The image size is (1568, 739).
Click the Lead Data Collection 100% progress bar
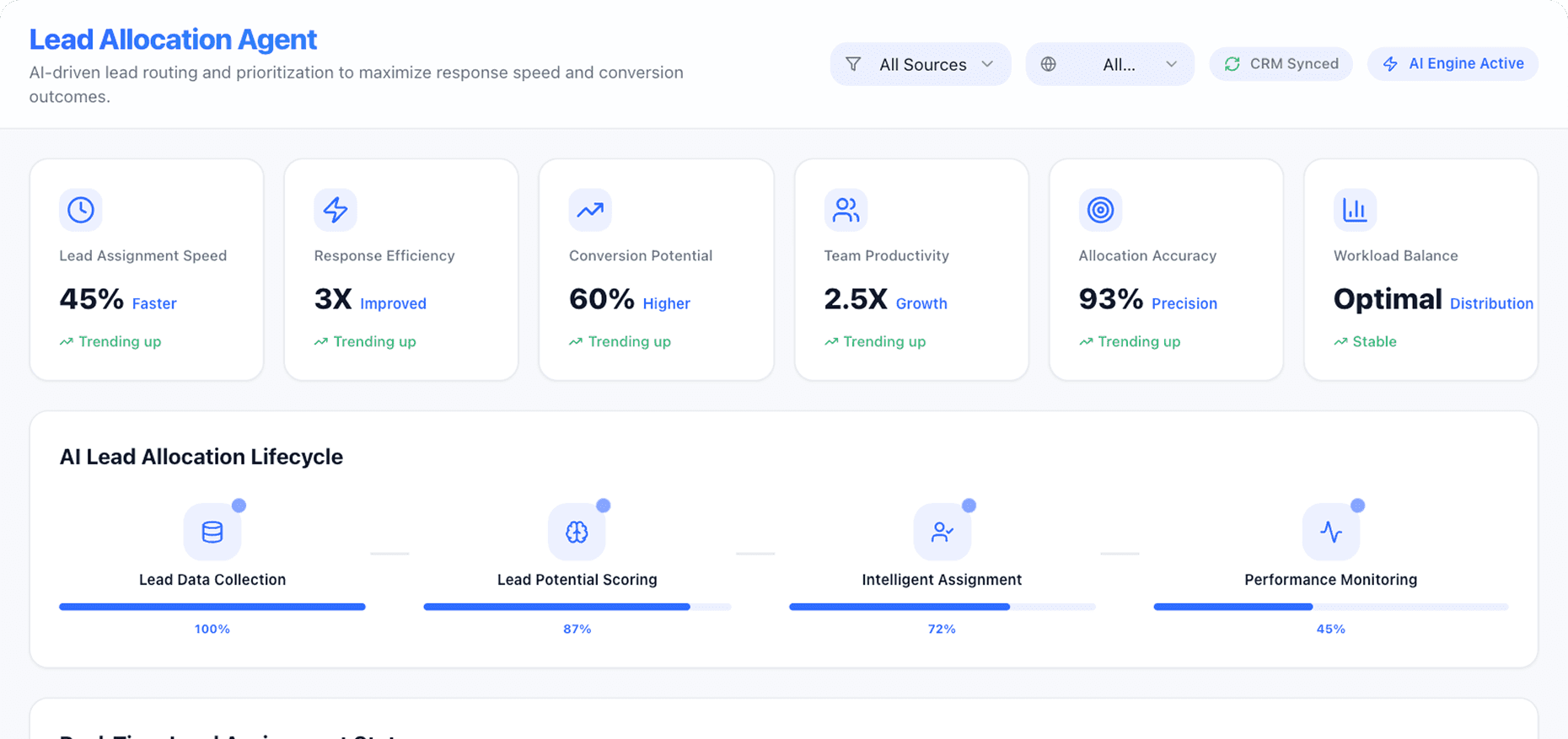pyautogui.click(x=212, y=607)
